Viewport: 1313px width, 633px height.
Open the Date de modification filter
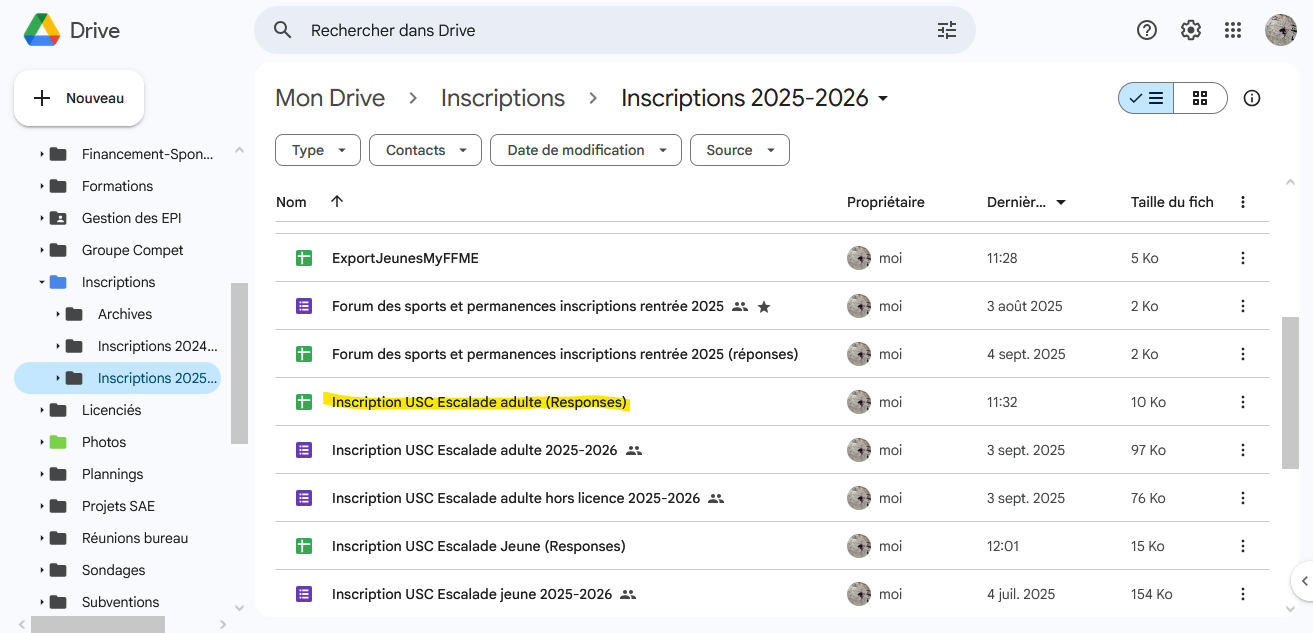pyautogui.click(x=585, y=150)
